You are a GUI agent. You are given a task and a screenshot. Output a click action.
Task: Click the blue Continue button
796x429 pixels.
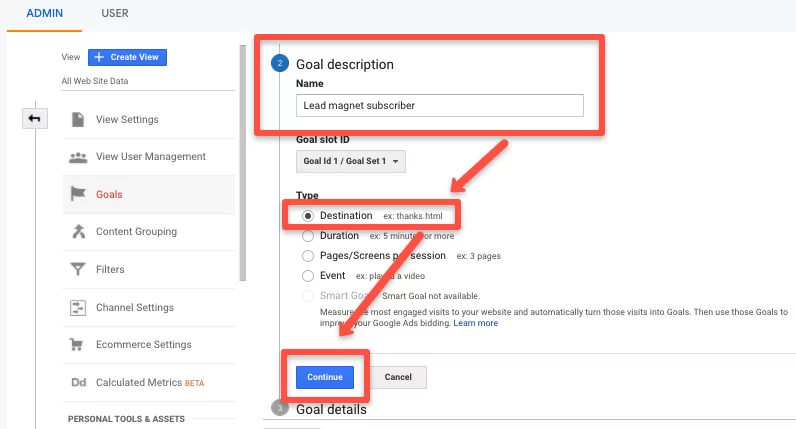[325, 377]
